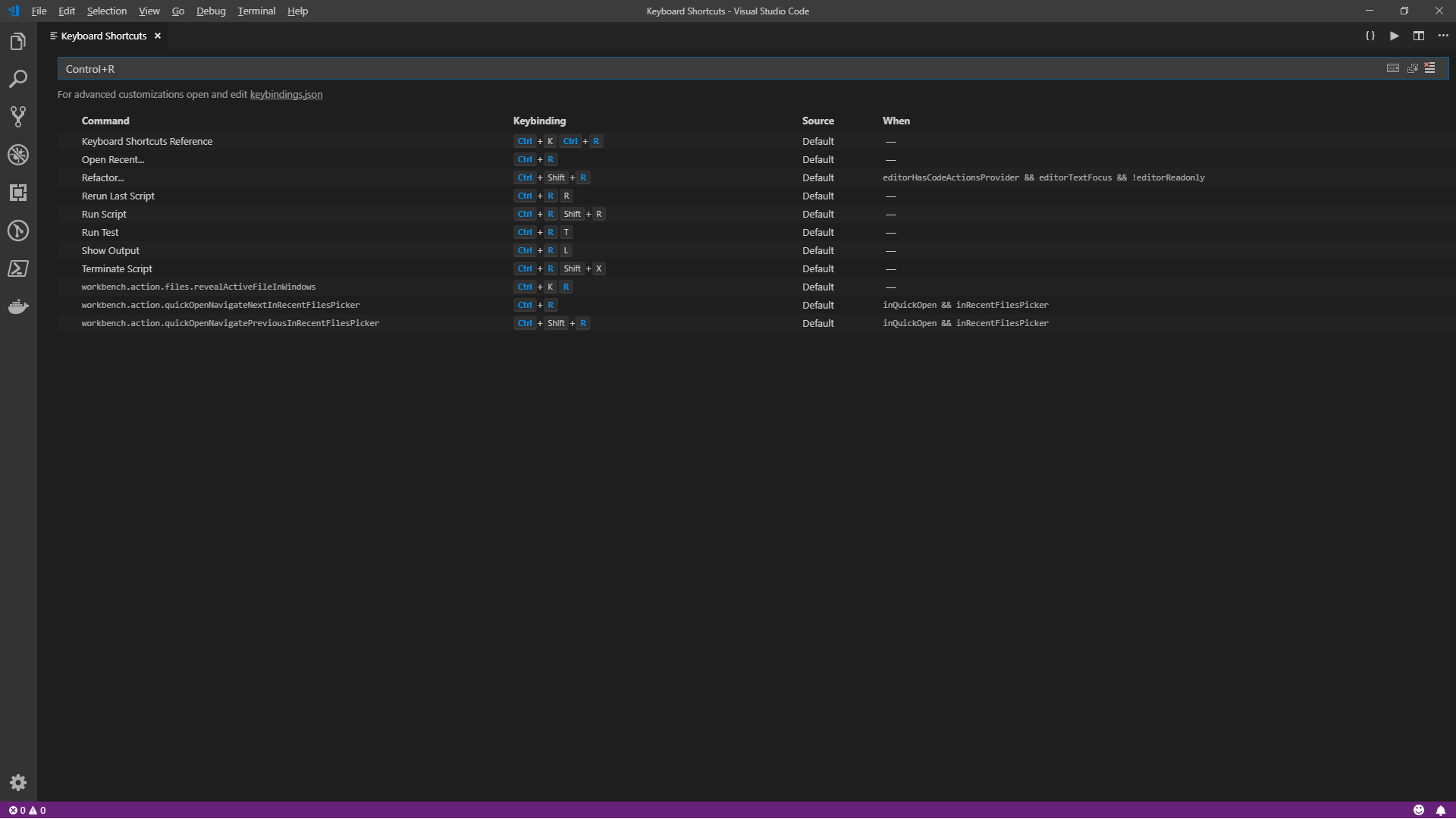
Task: Open the Extensions view
Action: pos(18,193)
